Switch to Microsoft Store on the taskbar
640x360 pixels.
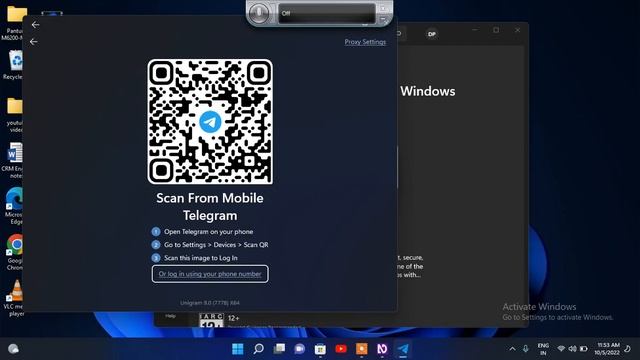pos(320,349)
